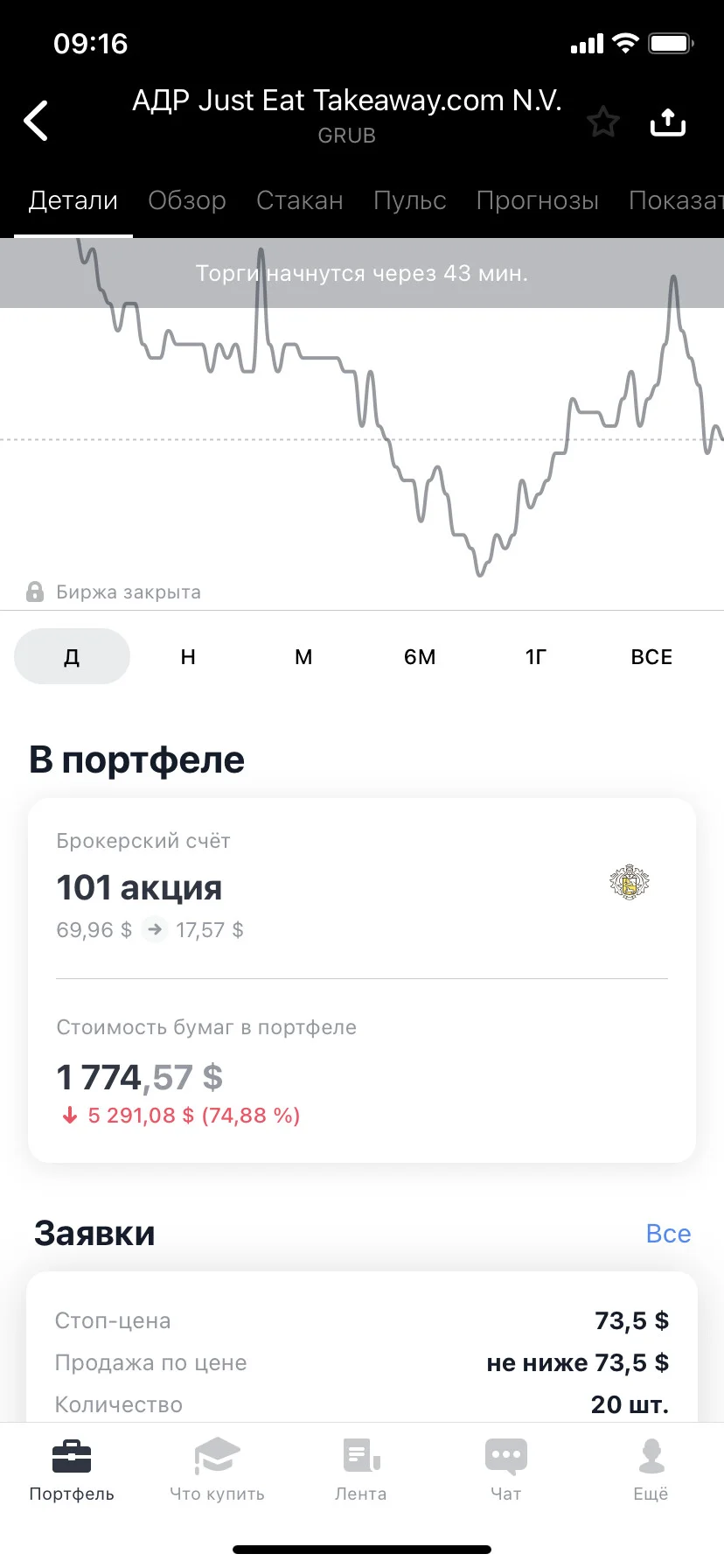Screen dimensions: 724x1568
Task: Open the Ещё profile tab
Action: [651, 1470]
